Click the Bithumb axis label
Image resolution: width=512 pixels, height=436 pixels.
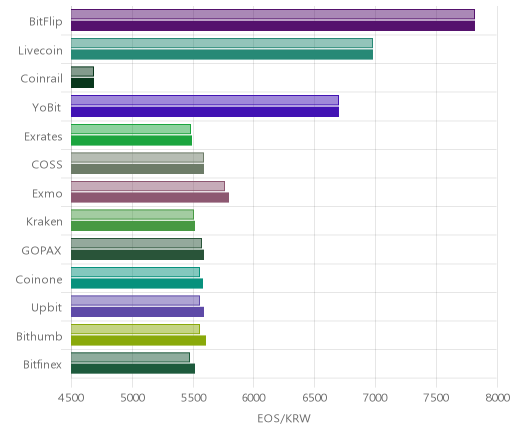(39, 336)
